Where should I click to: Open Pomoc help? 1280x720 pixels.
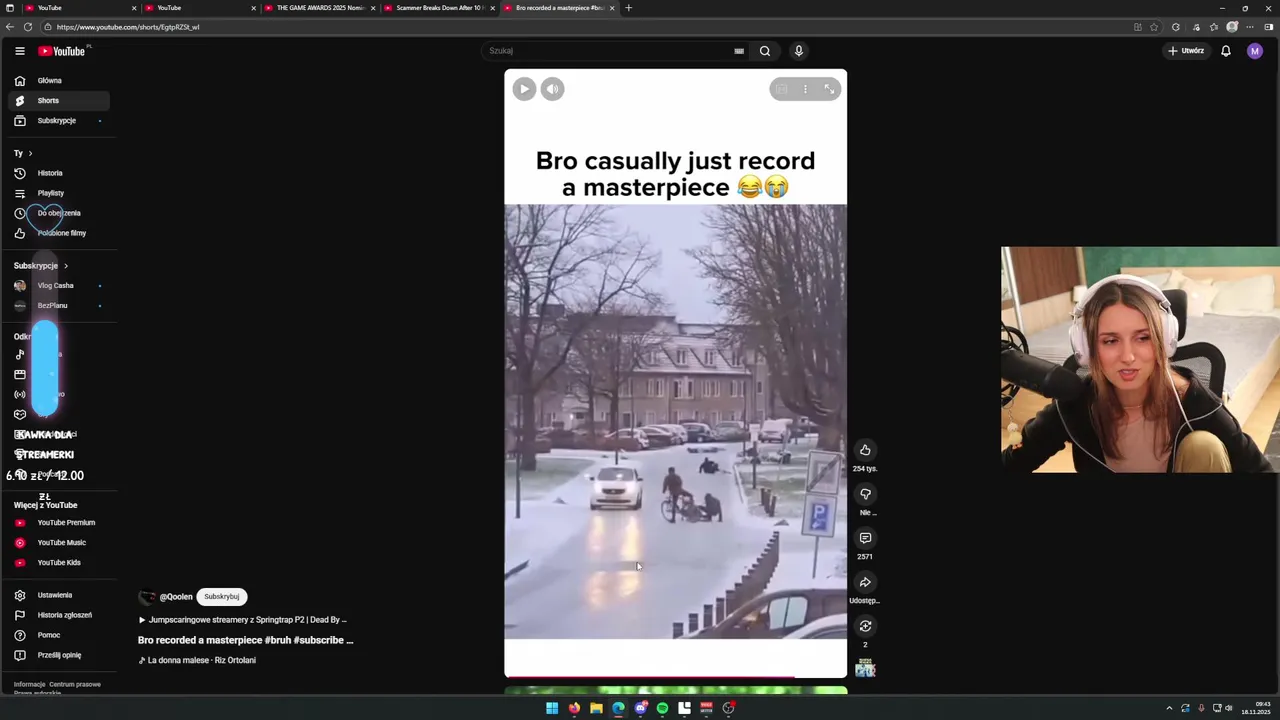[59, 635]
